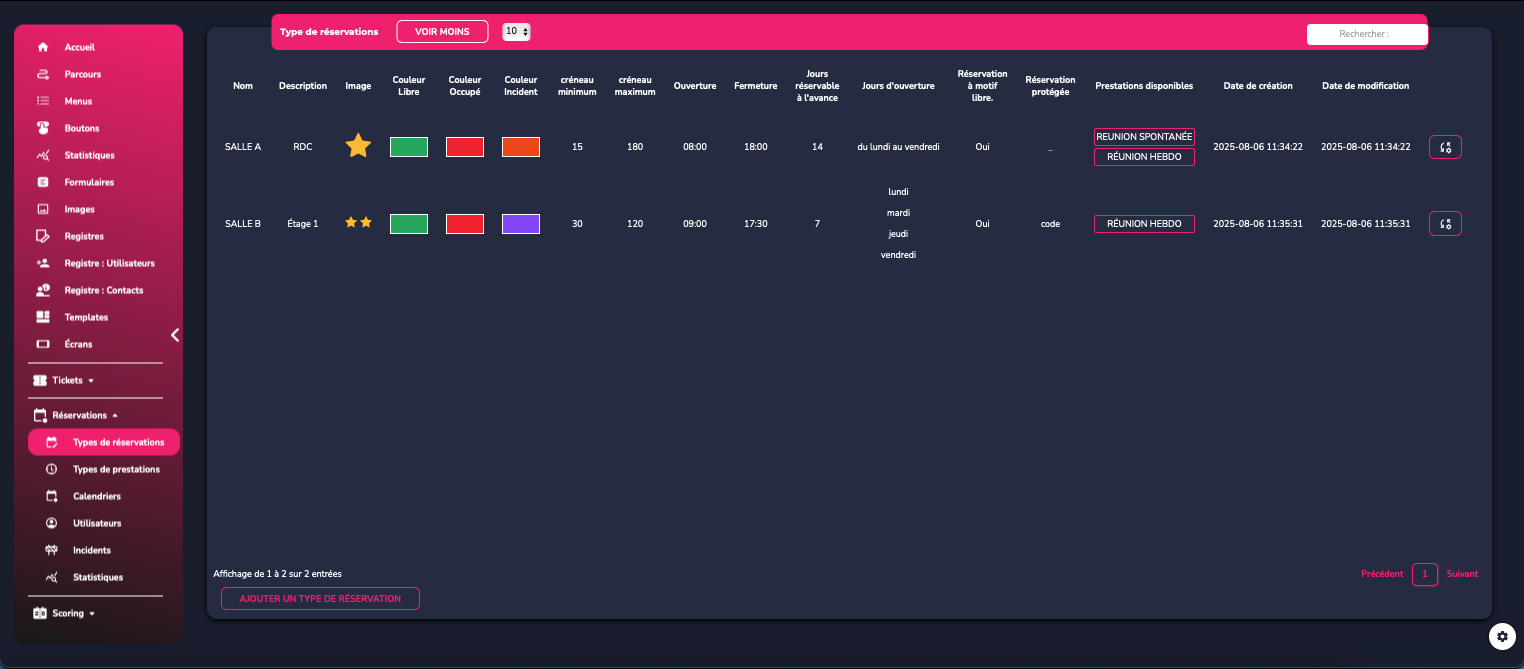This screenshot has width=1524, height=669.
Task: Go to Types de prestations
Action: coord(115,469)
